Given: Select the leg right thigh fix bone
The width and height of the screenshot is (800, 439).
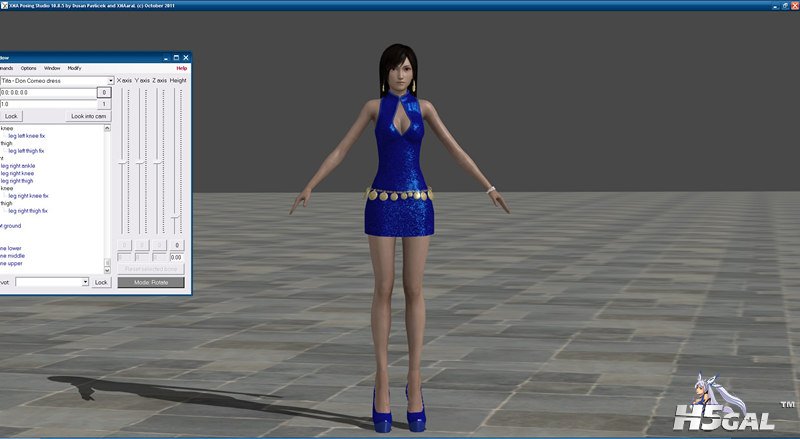Looking at the screenshot, I should click(28, 211).
